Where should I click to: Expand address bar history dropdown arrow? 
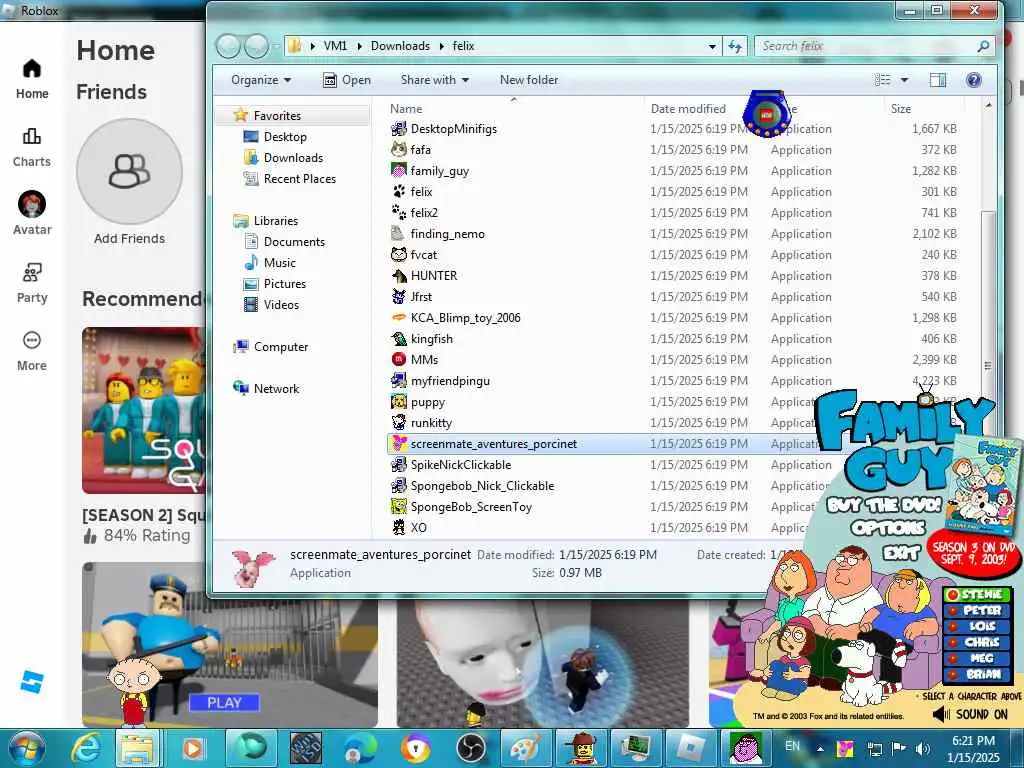tap(712, 46)
